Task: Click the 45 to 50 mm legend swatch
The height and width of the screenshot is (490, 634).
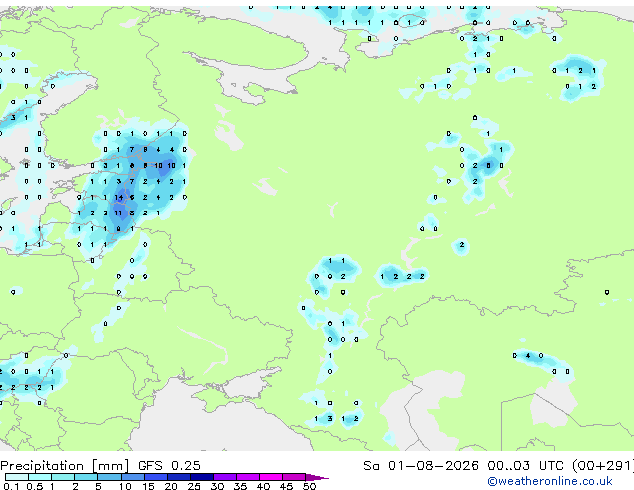Action: 294,477
